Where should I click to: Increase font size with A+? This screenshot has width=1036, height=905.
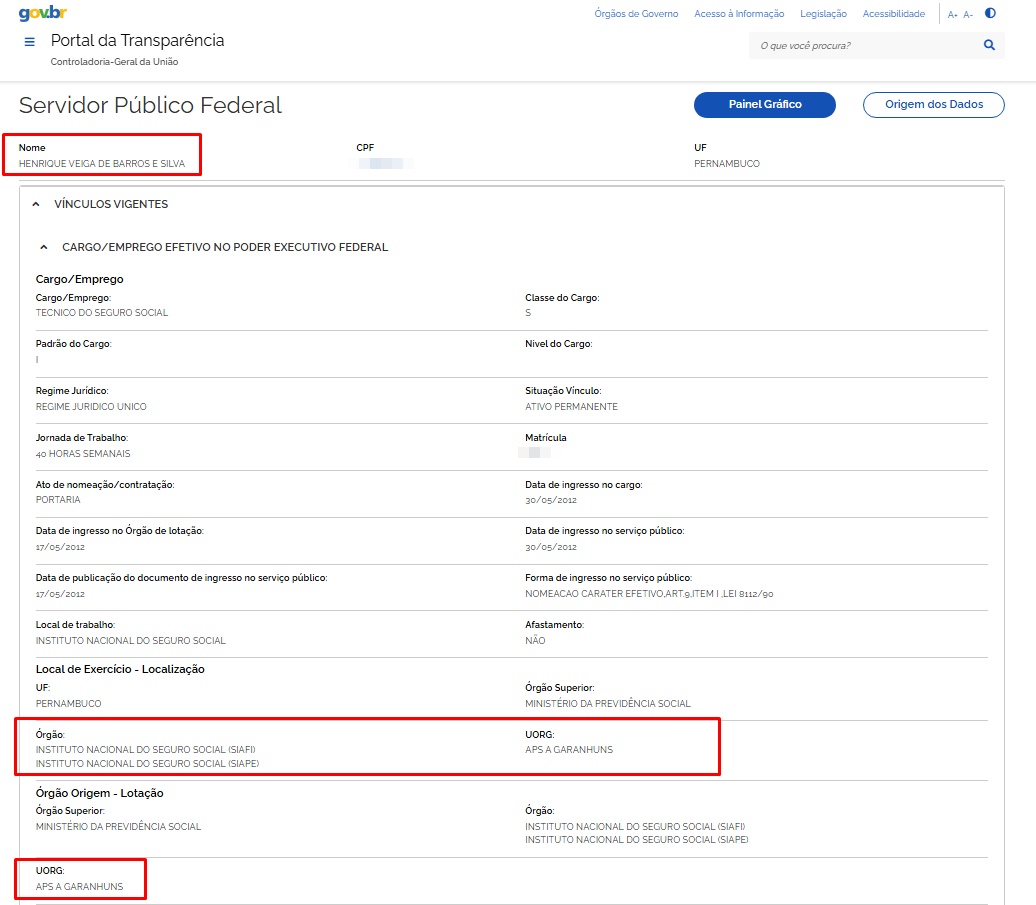(953, 15)
